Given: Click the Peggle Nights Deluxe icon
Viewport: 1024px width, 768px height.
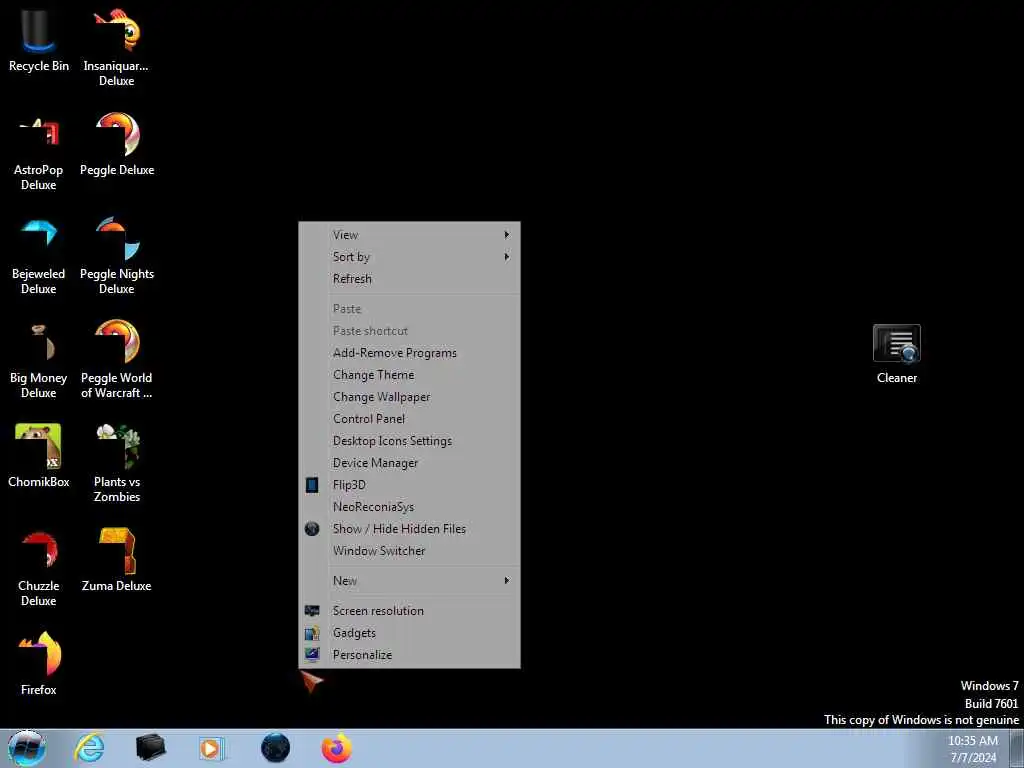Looking at the screenshot, I should [117, 255].
